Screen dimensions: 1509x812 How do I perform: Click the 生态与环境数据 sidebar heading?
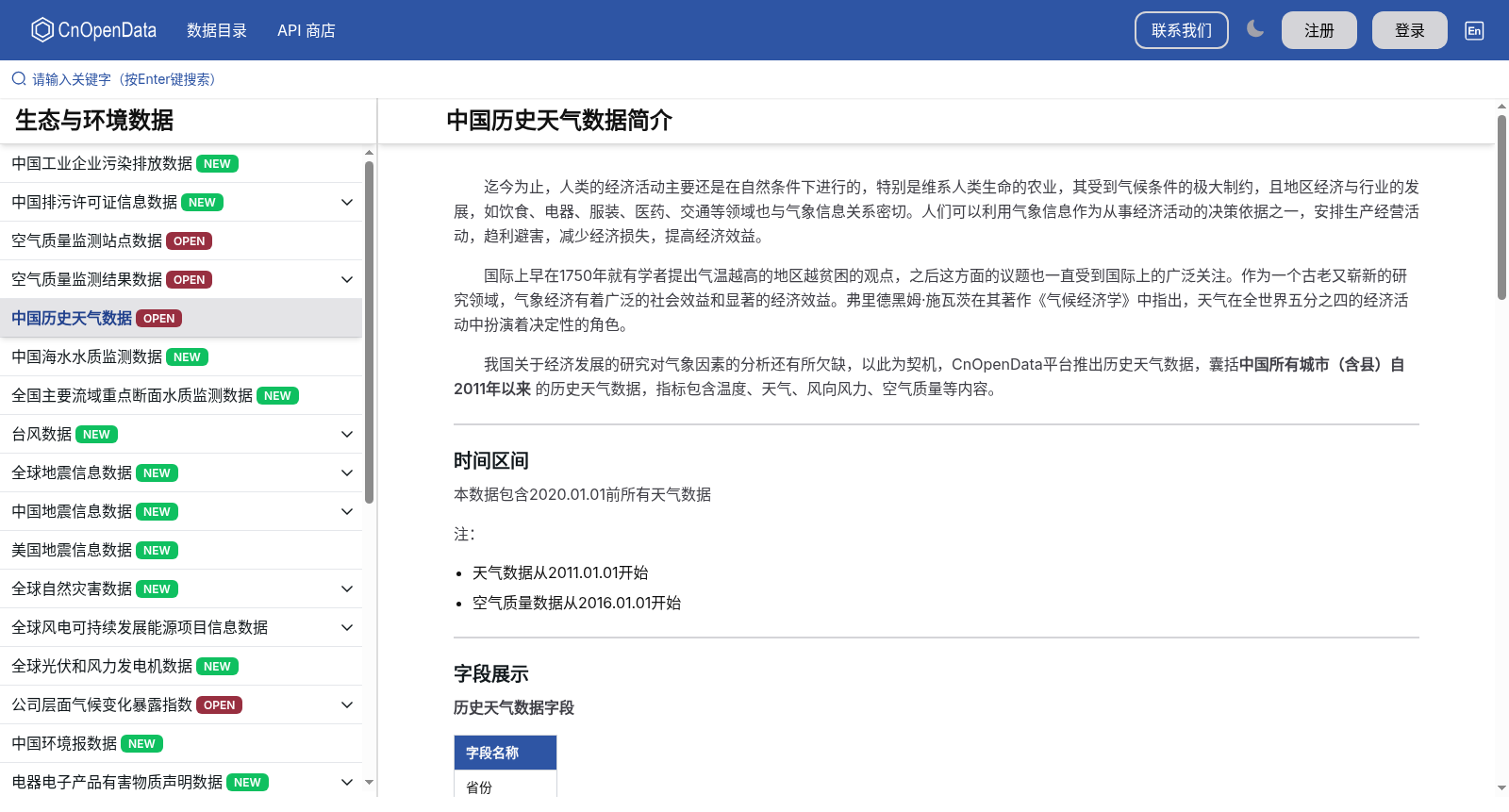coord(94,121)
